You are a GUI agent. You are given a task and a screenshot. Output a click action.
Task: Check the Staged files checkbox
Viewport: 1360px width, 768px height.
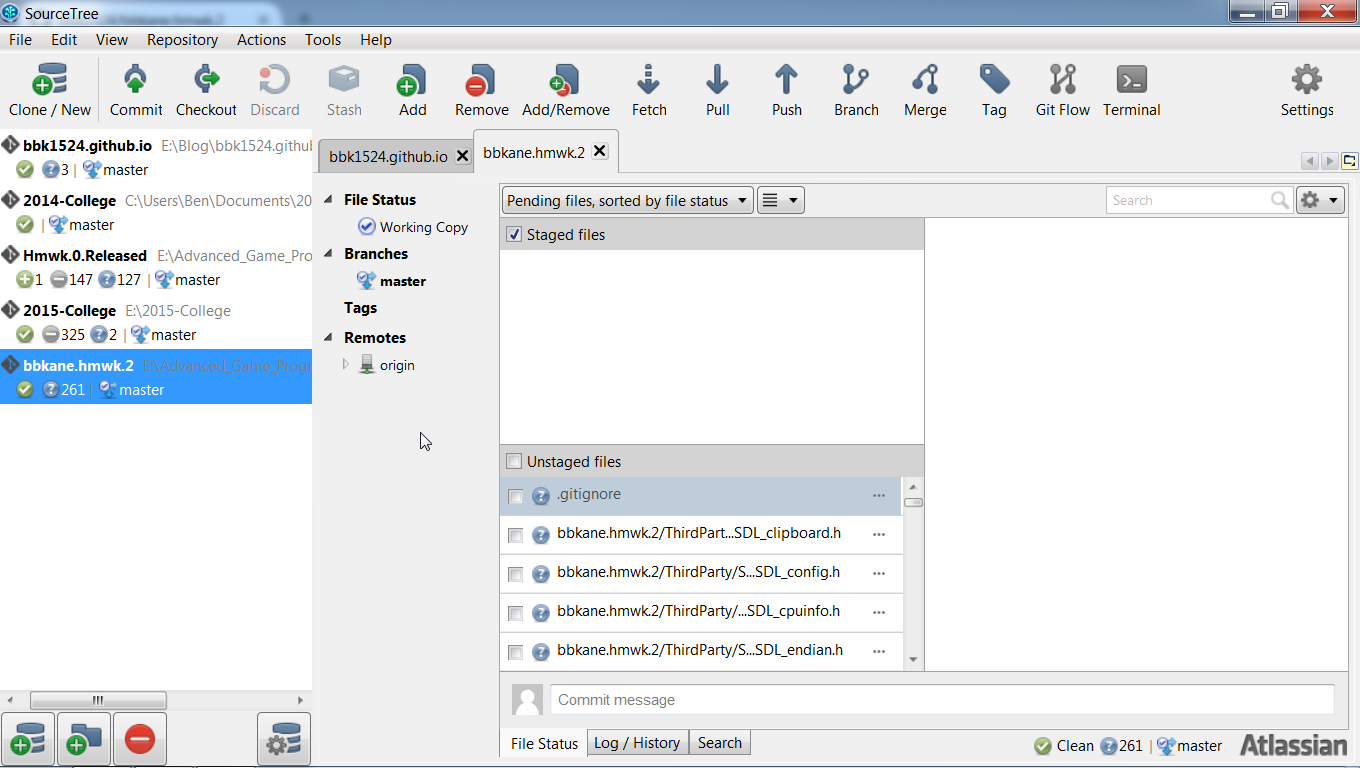click(513, 234)
